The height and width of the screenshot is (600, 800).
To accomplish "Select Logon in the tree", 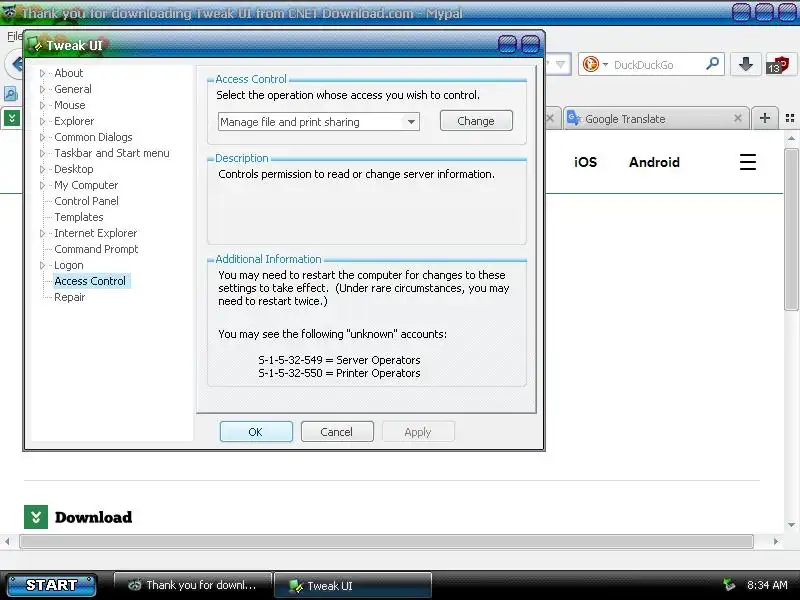I will [x=68, y=265].
